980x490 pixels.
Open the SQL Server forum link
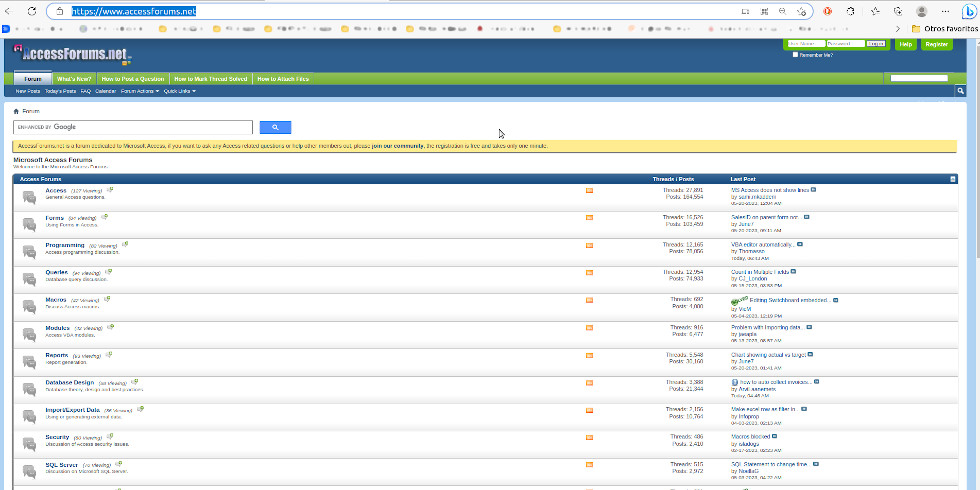(x=61, y=465)
